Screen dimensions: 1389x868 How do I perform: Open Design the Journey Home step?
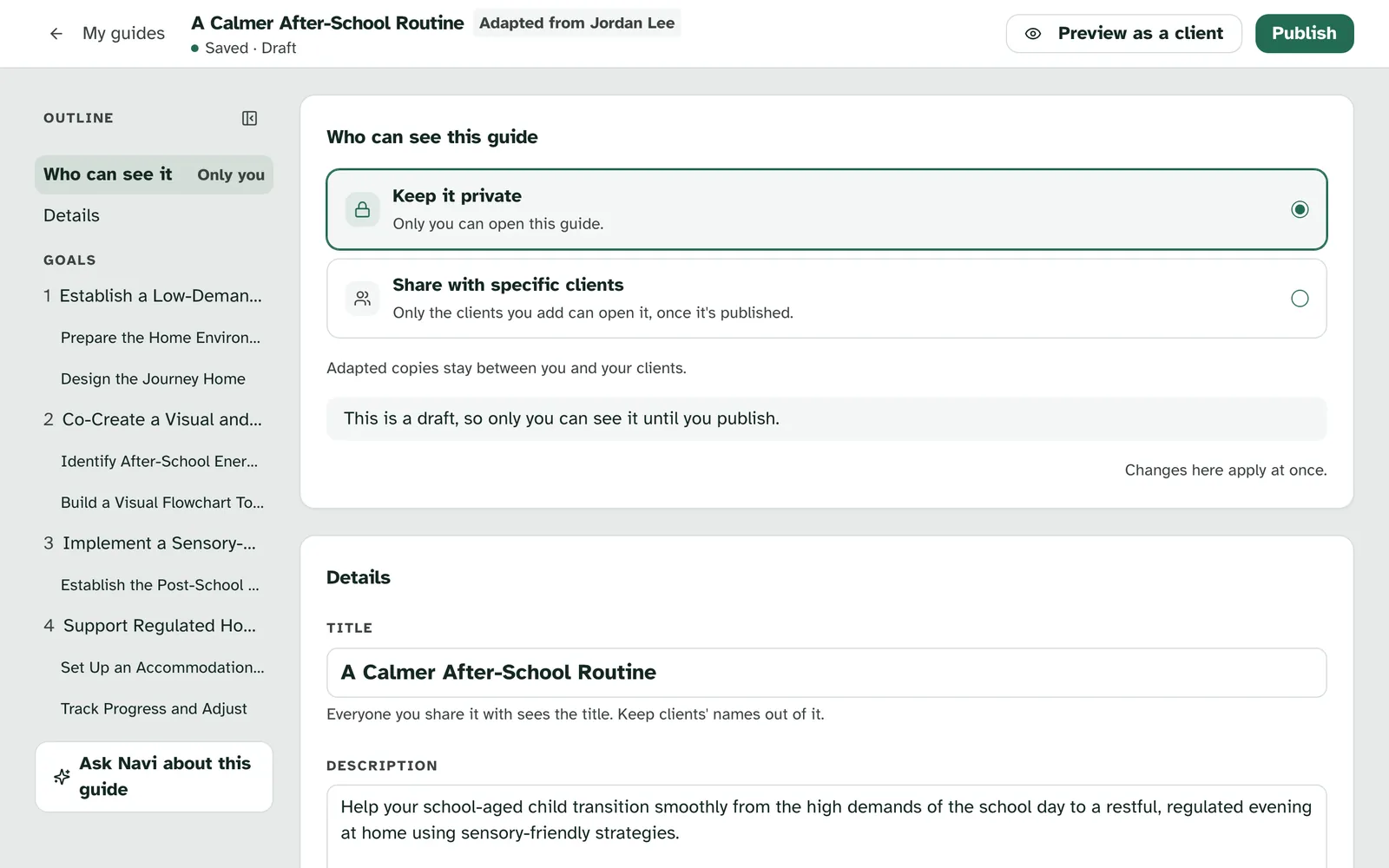pos(154,378)
